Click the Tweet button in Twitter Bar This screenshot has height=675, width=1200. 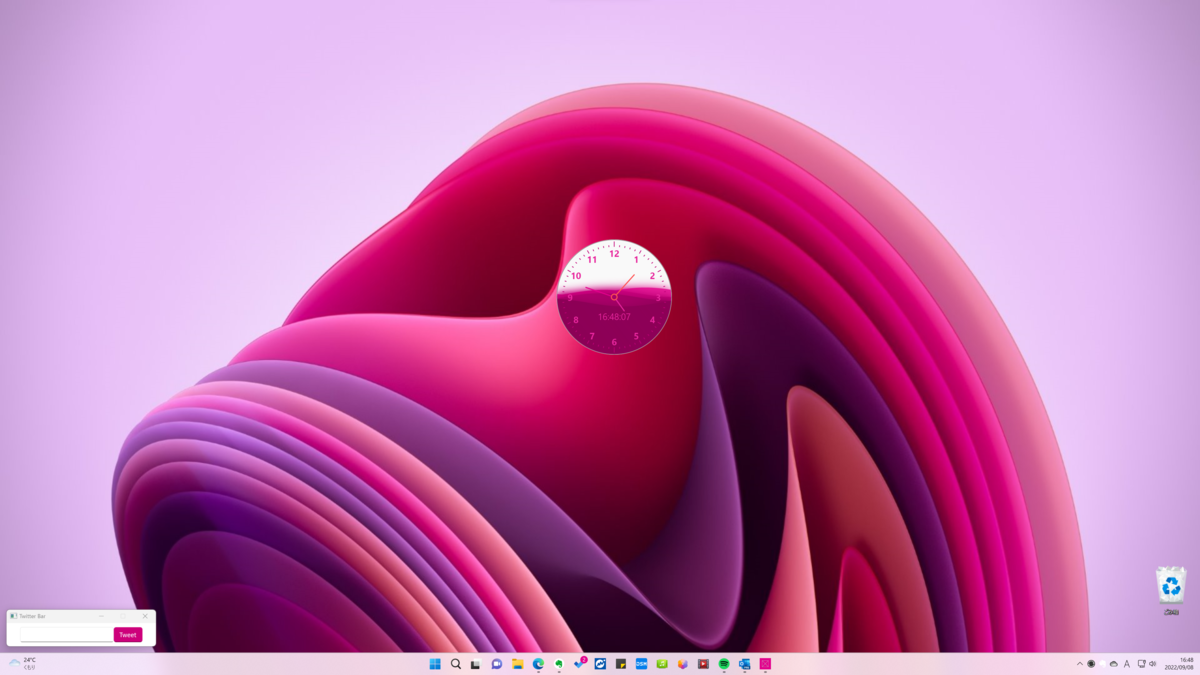click(128, 635)
